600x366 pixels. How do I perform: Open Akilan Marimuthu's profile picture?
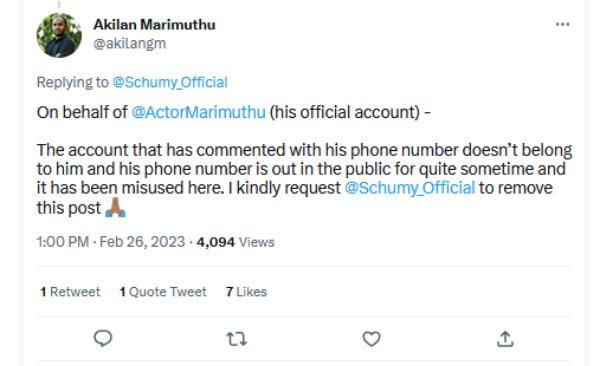click(59, 35)
